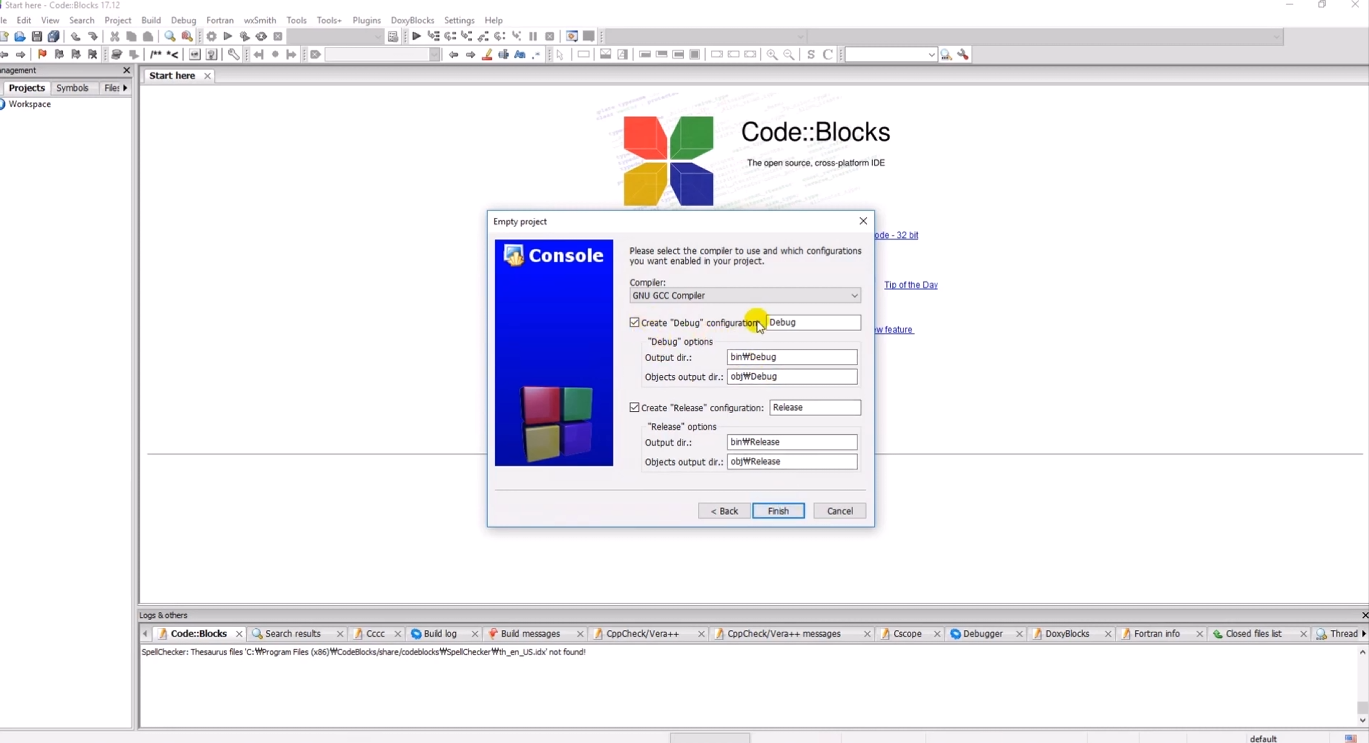This screenshot has height=743, width=1369.
Task: Open the DoxyBlocks menu
Action: [412, 20]
